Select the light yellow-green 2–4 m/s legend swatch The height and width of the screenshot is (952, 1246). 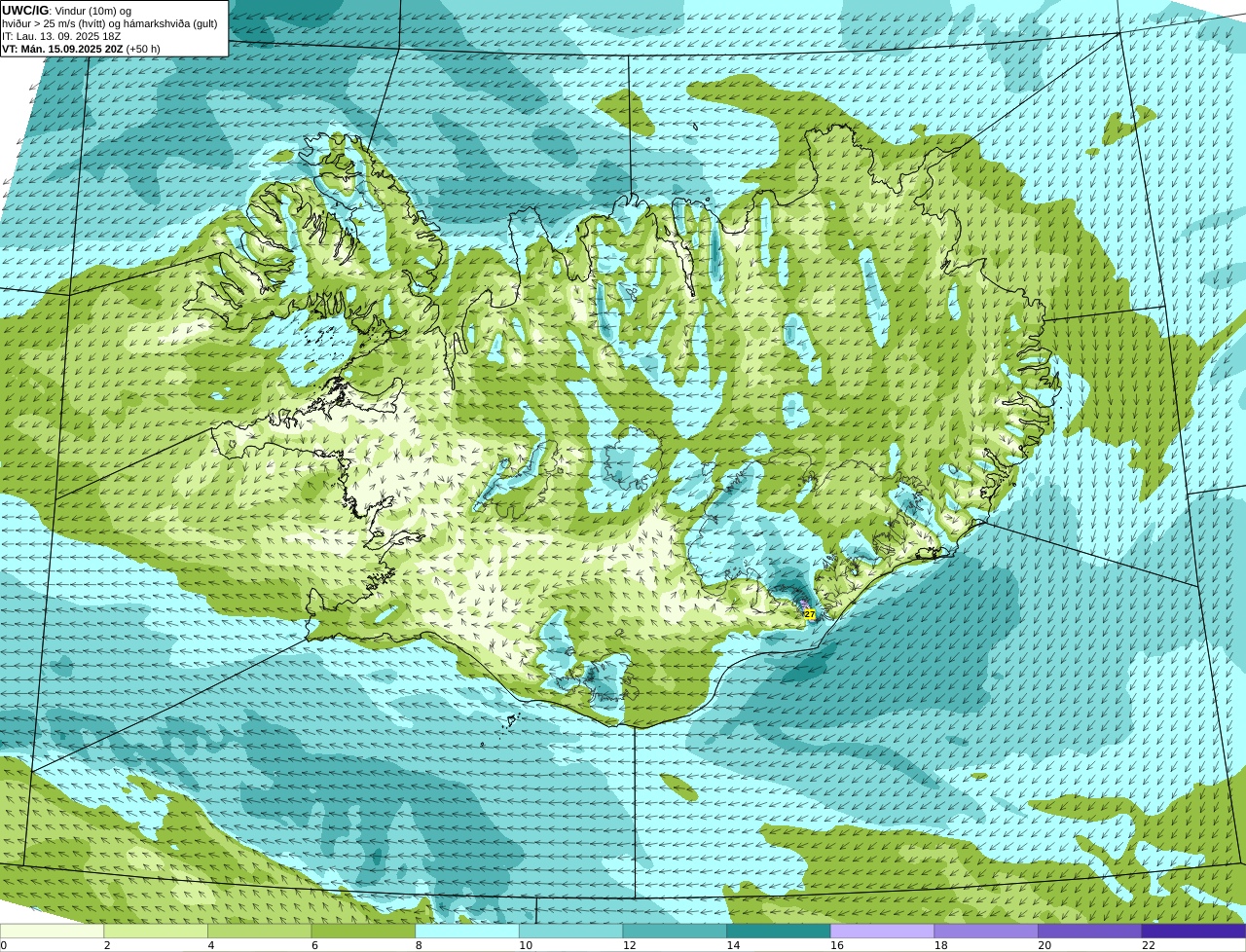point(156,932)
